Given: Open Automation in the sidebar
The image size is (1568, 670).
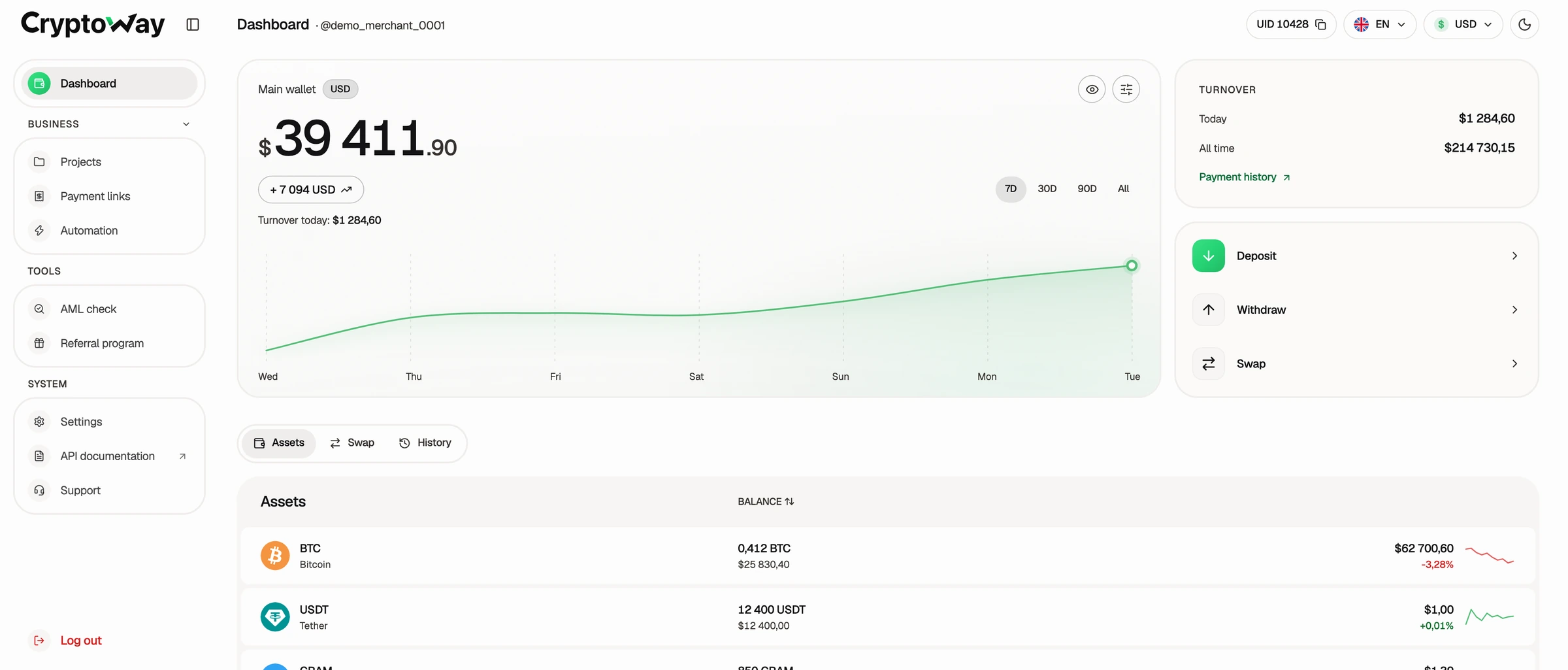Looking at the screenshot, I should 109,230.
